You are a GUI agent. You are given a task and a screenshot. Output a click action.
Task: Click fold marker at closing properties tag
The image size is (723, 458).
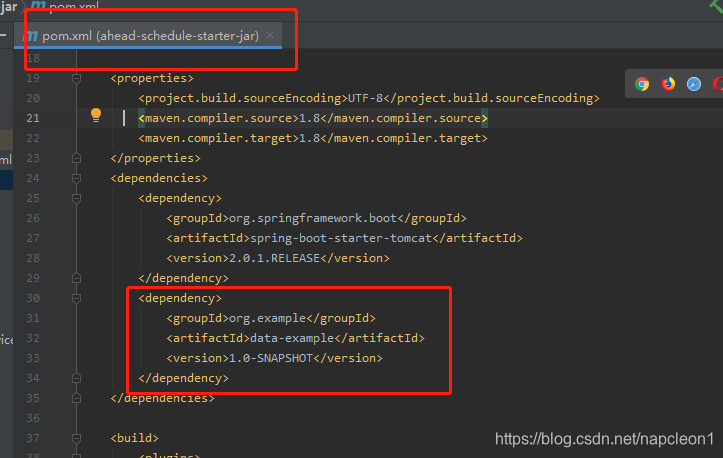tap(77, 158)
